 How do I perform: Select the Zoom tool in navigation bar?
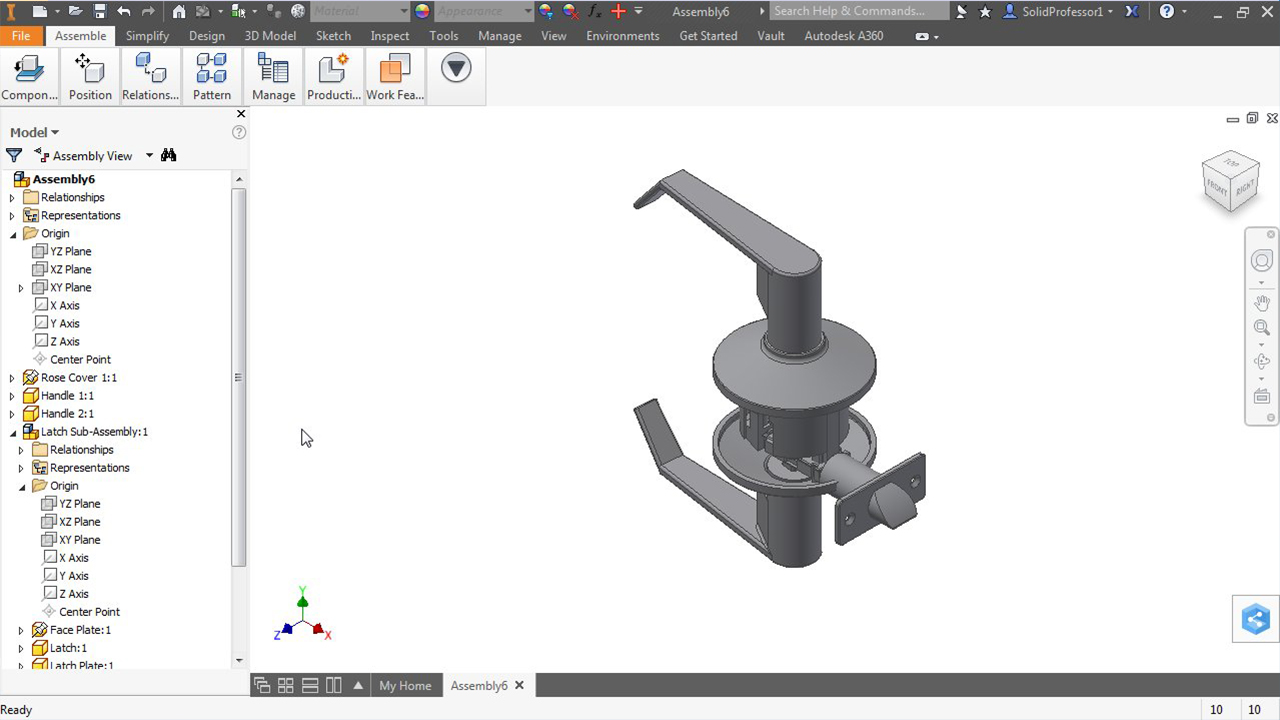[x=1261, y=327]
